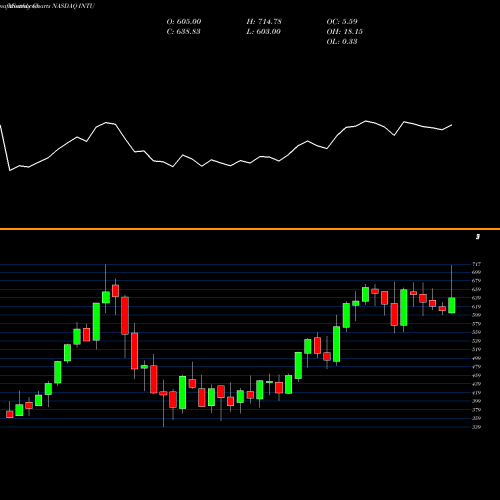Click the 399 price axis label
This screenshot has height=500, width=500.
(x=476, y=401)
